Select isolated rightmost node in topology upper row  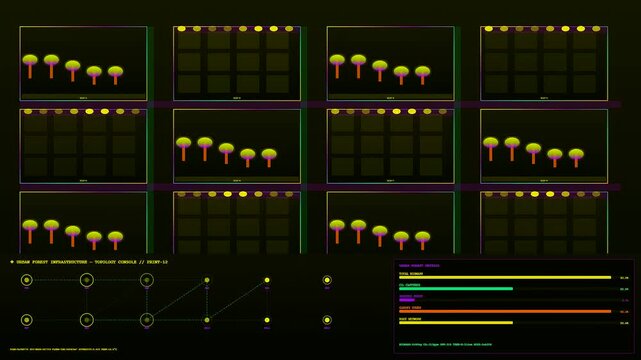click(x=327, y=280)
